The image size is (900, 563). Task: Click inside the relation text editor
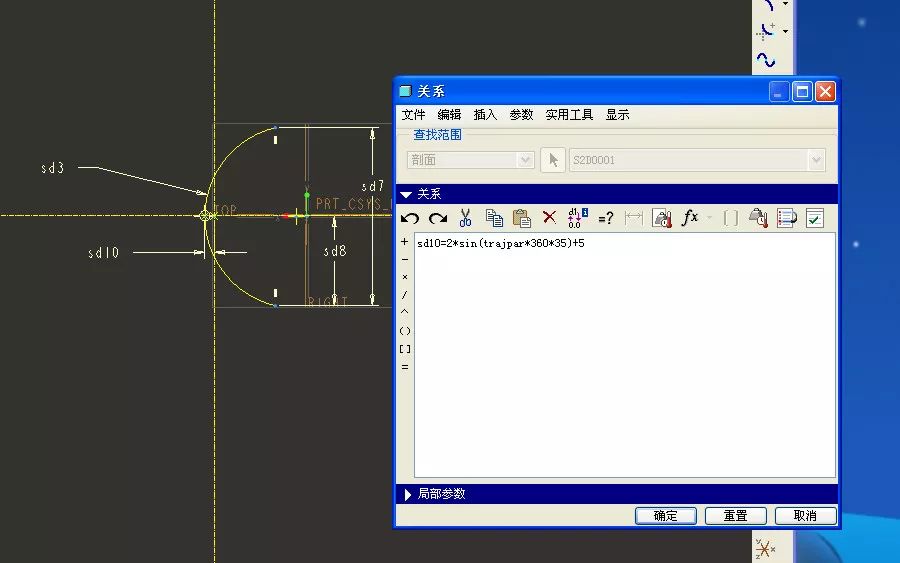click(x=624, y=355)
